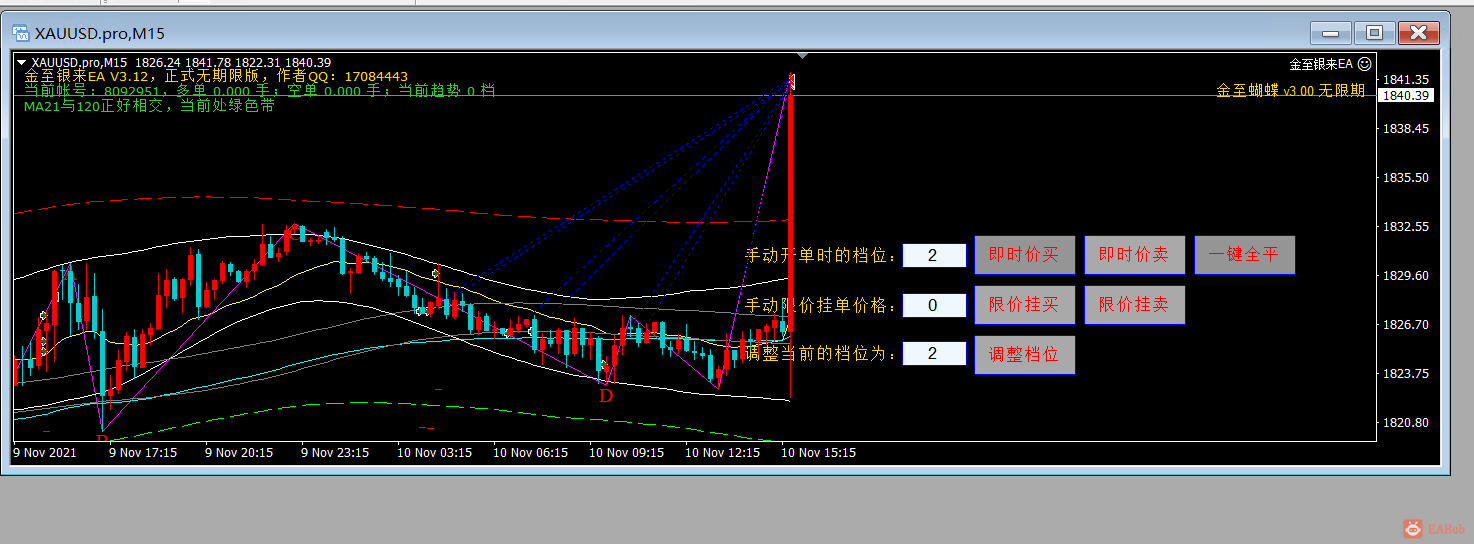The width and height of the screenshot is (1474, 544).
Task: Click the XAUUSD.pro,M15 chart window icon
Action: 21,33
